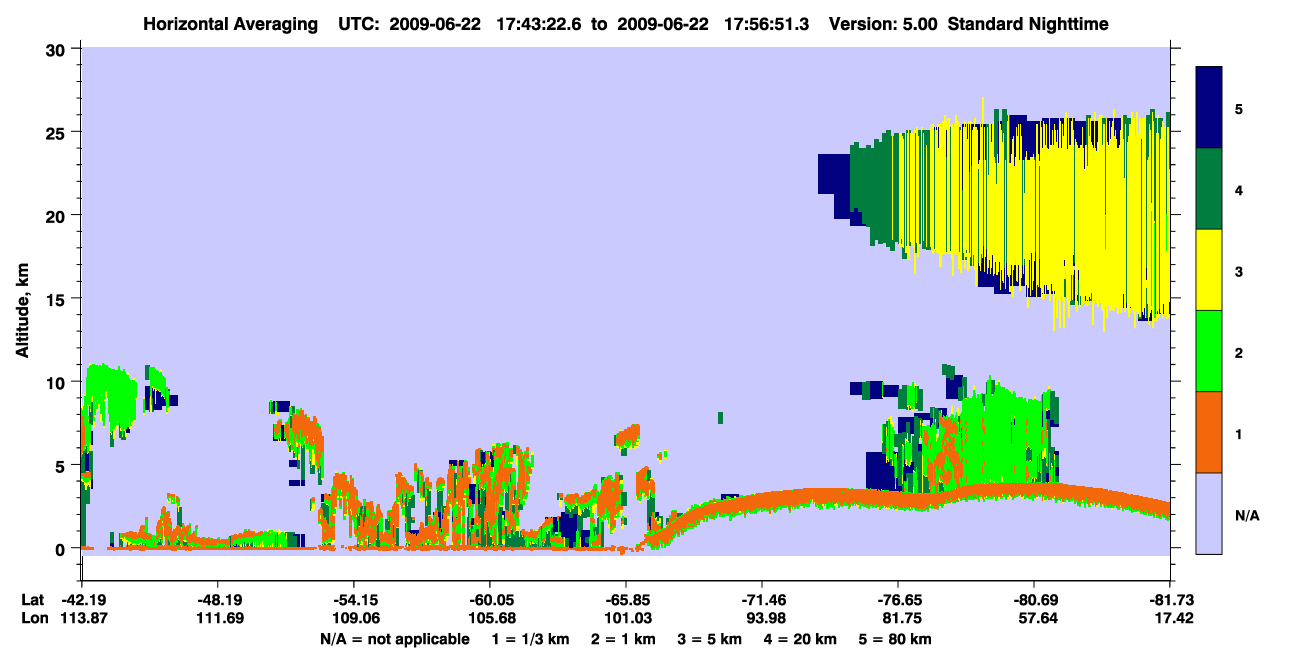Click the orange level 1 colorbar segment
The image size is (1300, 667).
[1209, 432]
